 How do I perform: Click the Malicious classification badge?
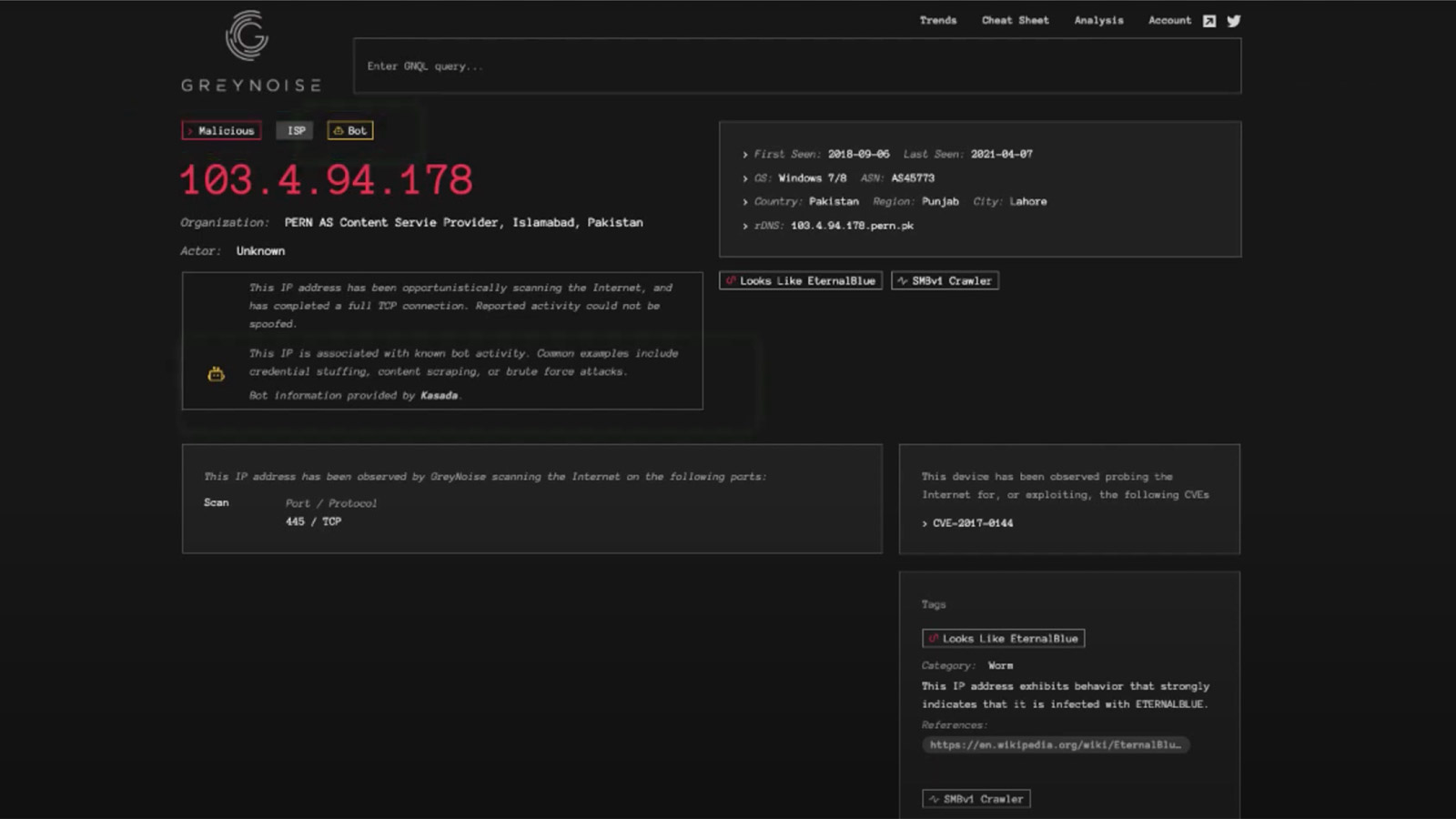point(221,130)
